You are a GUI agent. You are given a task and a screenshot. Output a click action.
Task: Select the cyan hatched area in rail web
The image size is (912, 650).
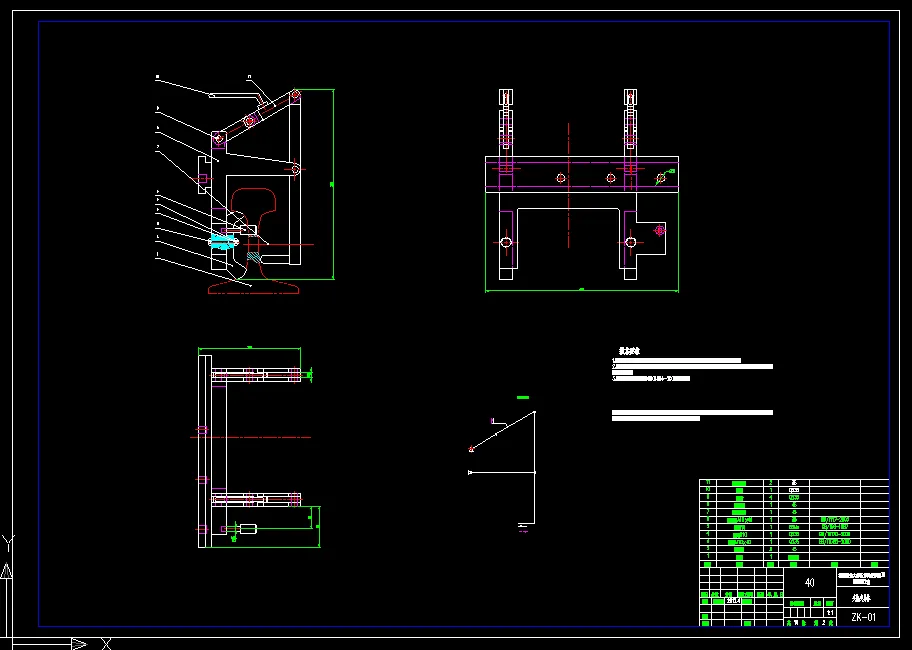(254, 256)
